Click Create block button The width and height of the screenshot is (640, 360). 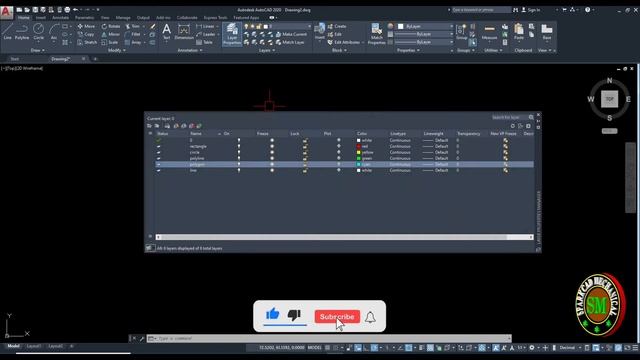[x=337, y=26]
